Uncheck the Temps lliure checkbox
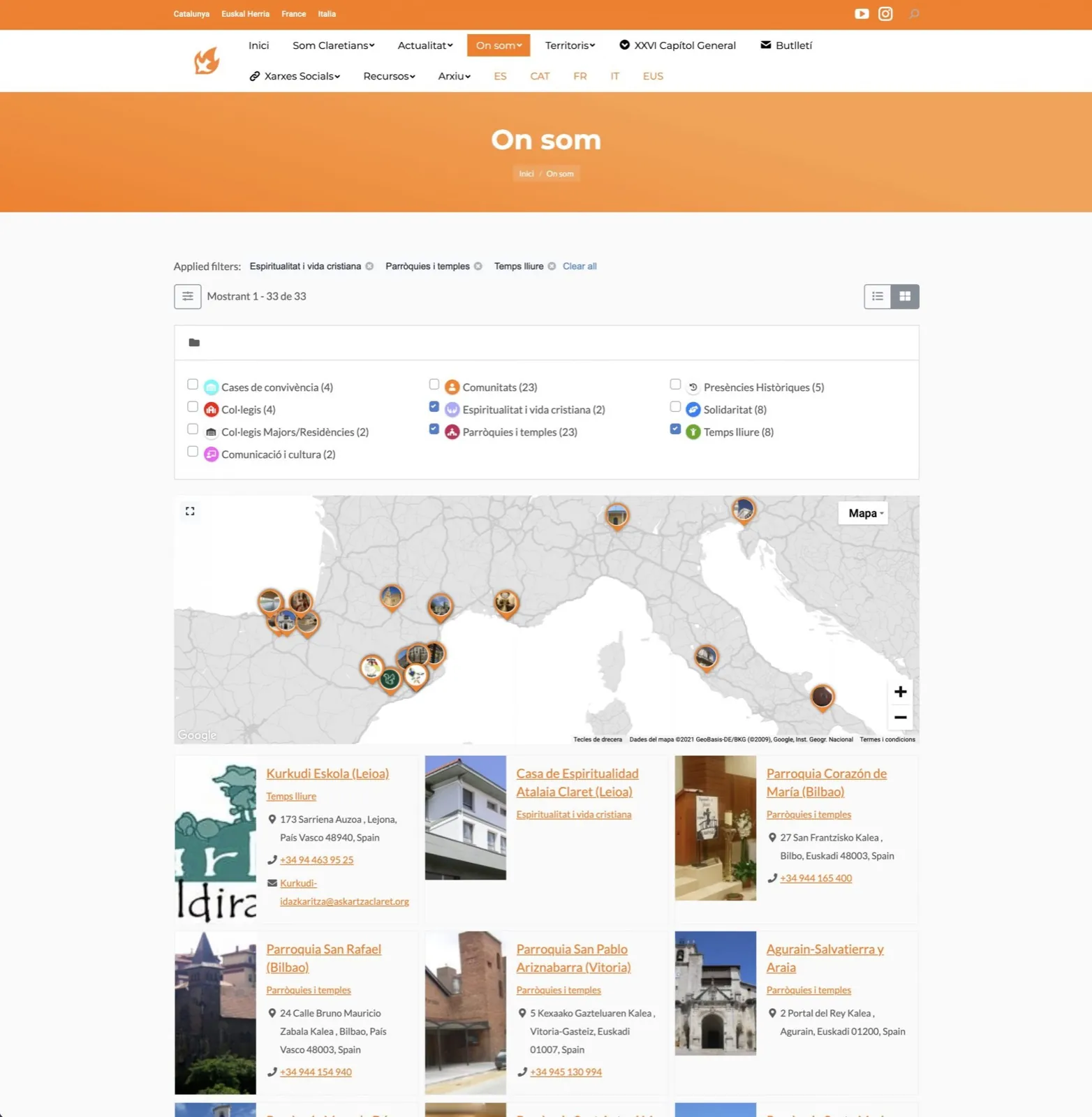The width and height of the screenshot is (1092, 1117). [x=675, y=429]
